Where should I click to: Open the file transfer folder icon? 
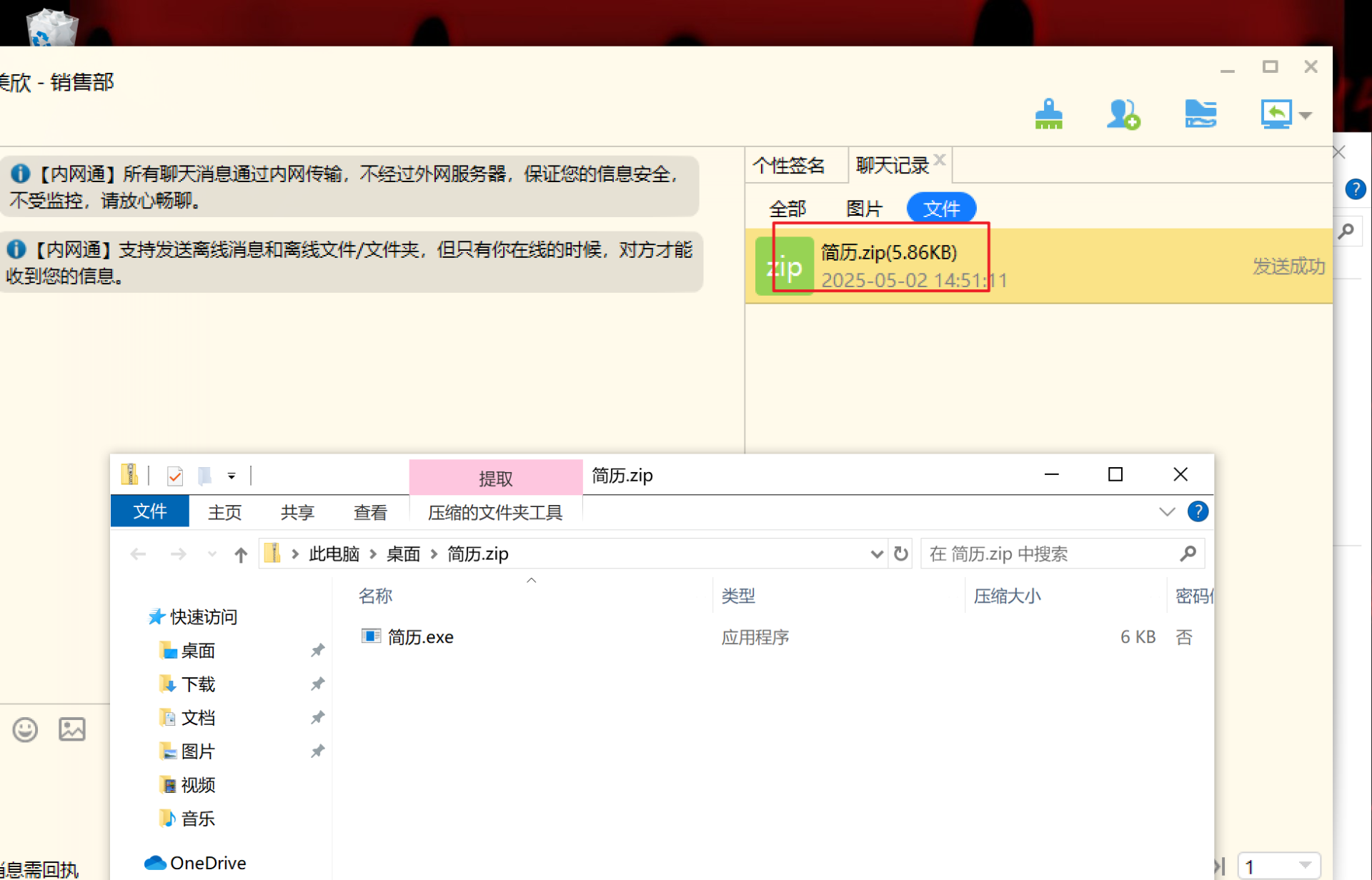1200,114
